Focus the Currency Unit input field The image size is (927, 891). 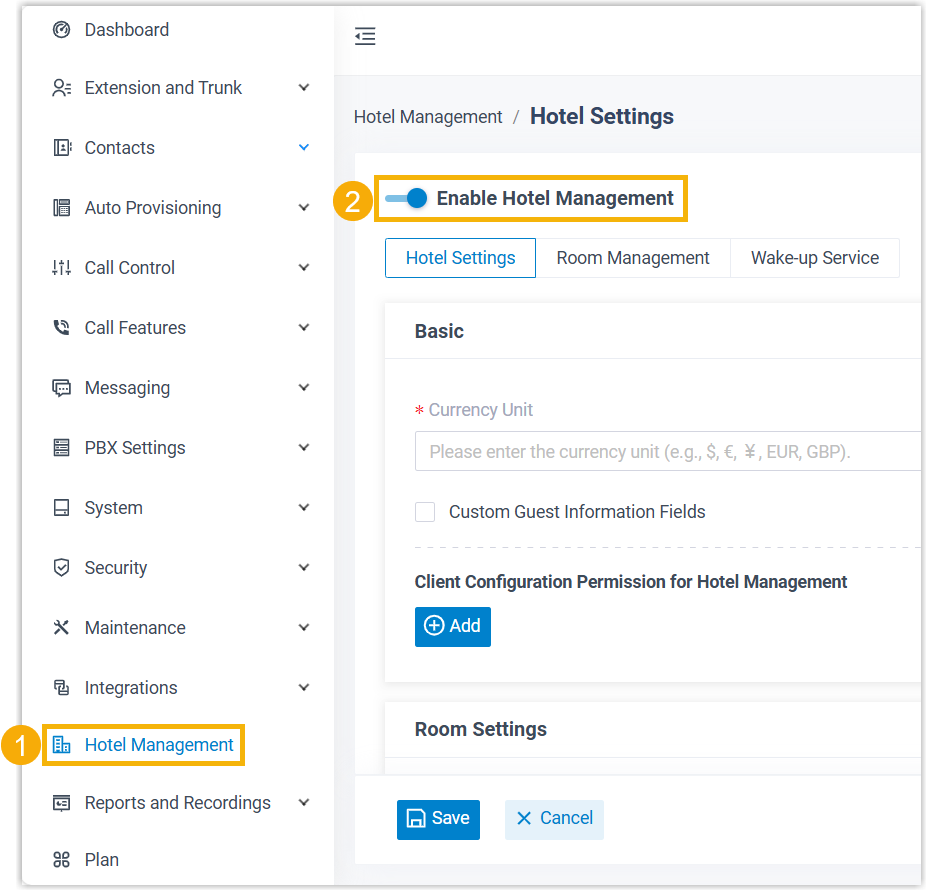667,452
